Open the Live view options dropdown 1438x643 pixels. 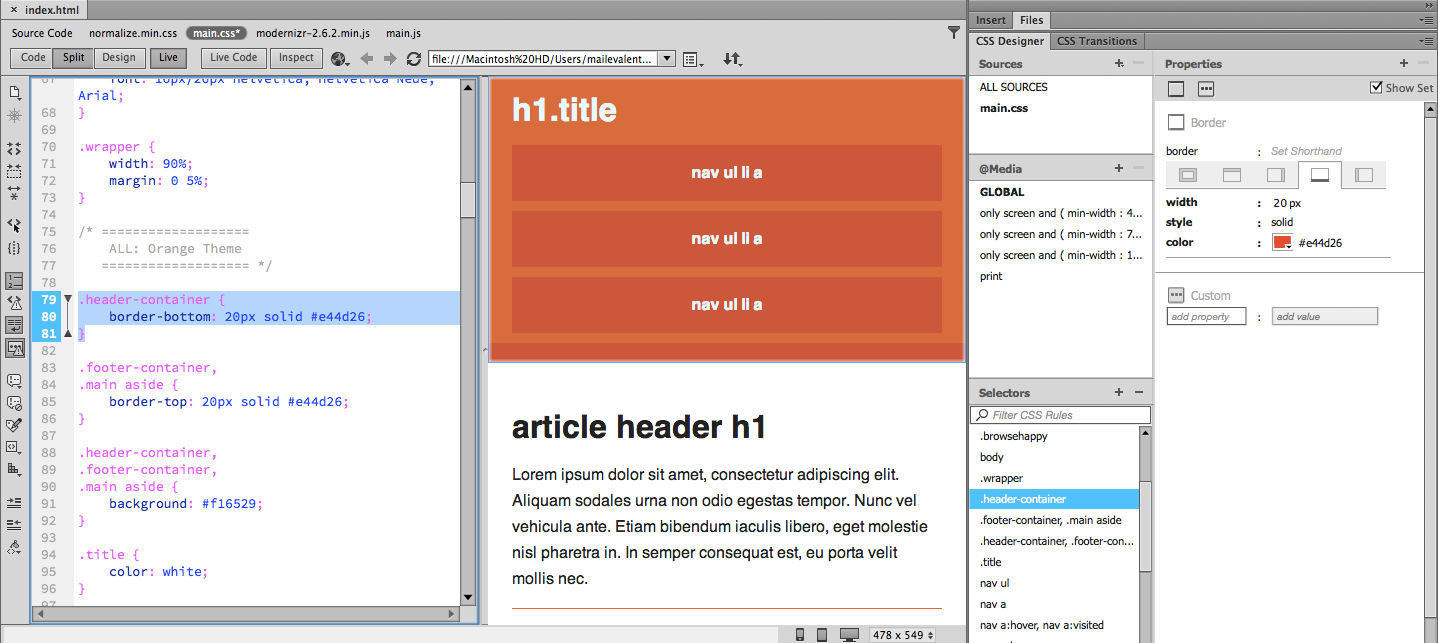(x=692, y=59)
